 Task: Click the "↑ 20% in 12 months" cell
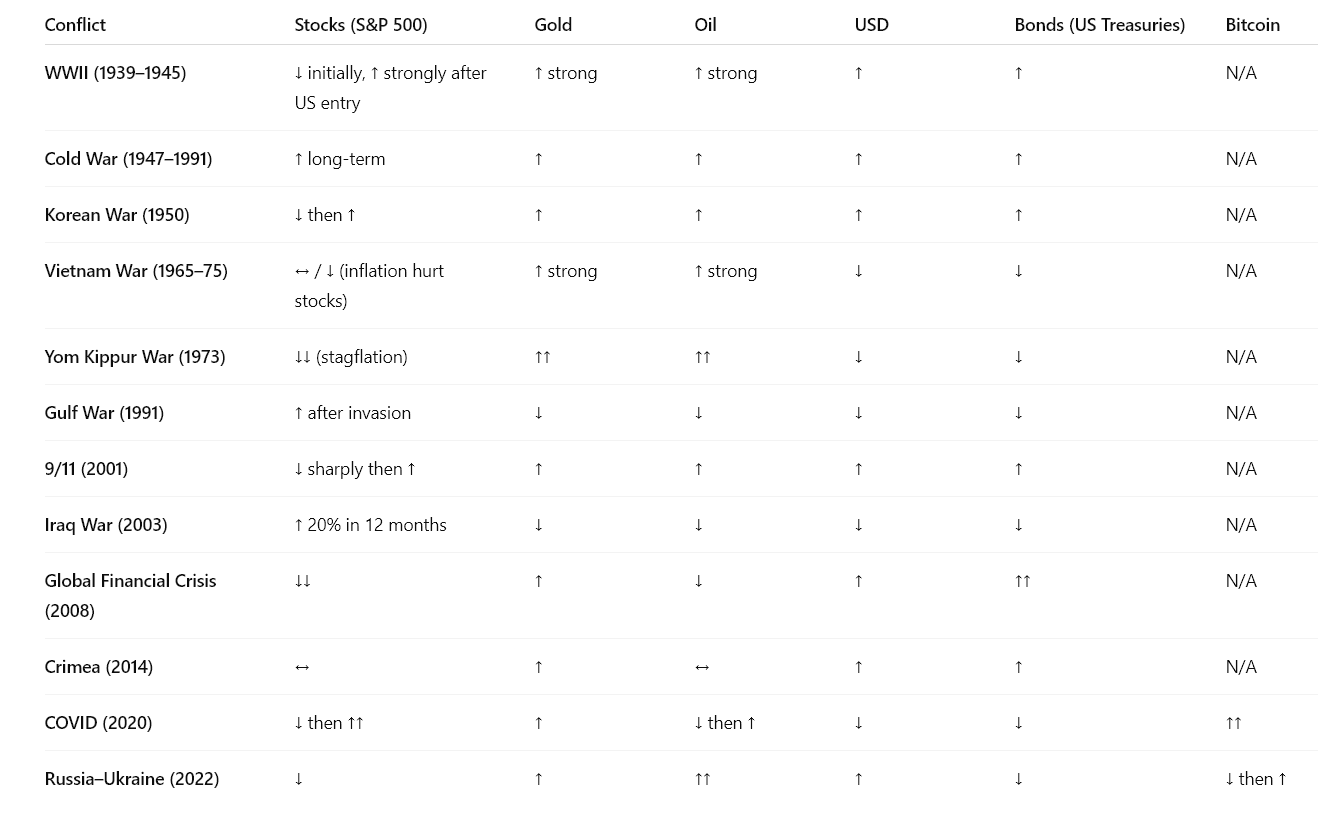[x=370, y=525]
